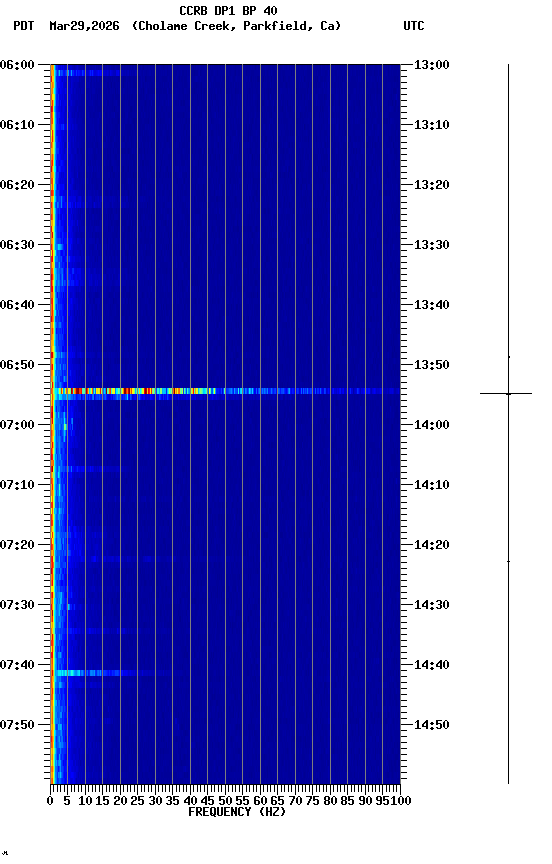This screenshot has width=552, height=864.
Task: Click the 07:50 PDT time label
Action: point(17,726)
